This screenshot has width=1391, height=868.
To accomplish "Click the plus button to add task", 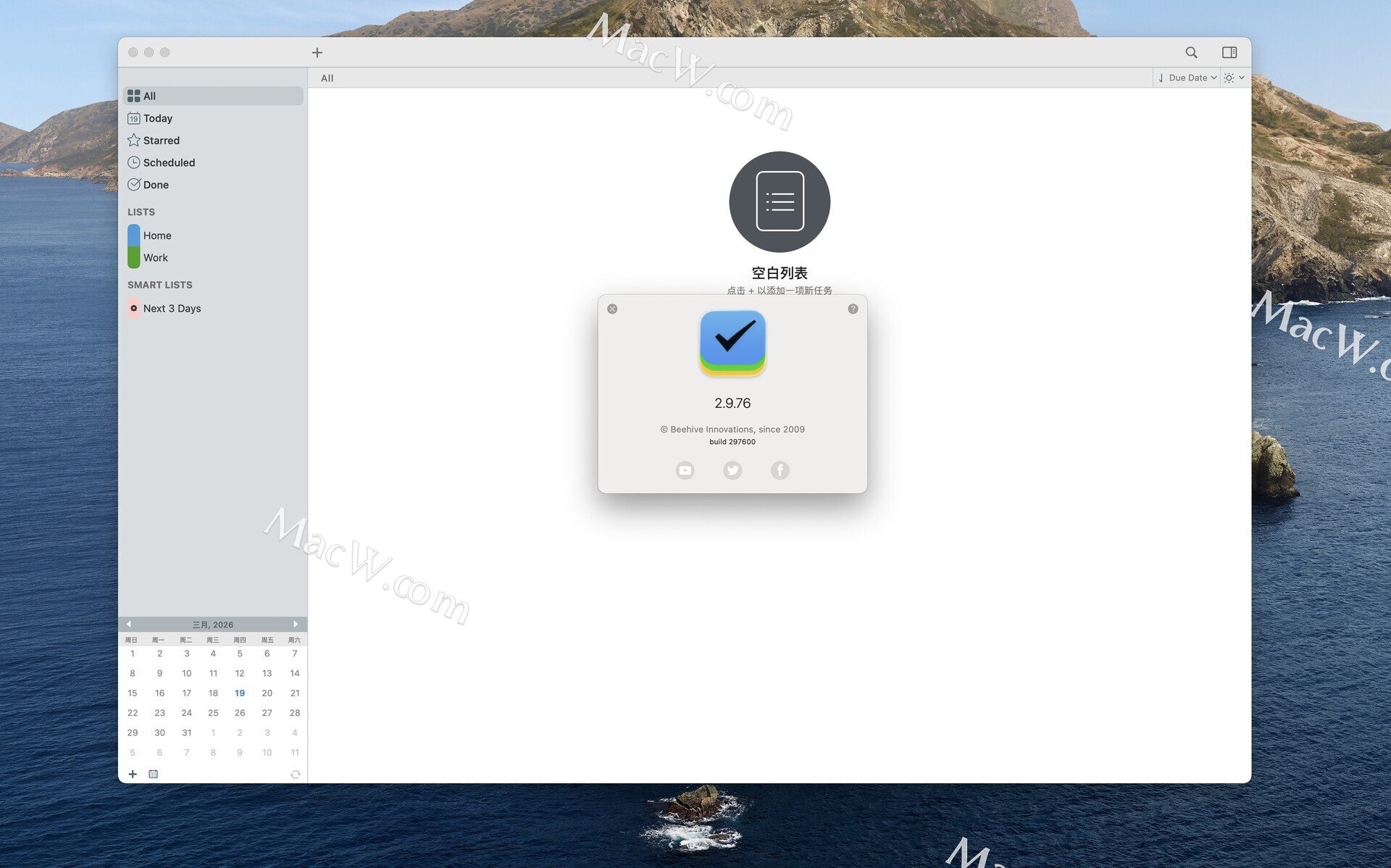I will (x=317, y=52).
